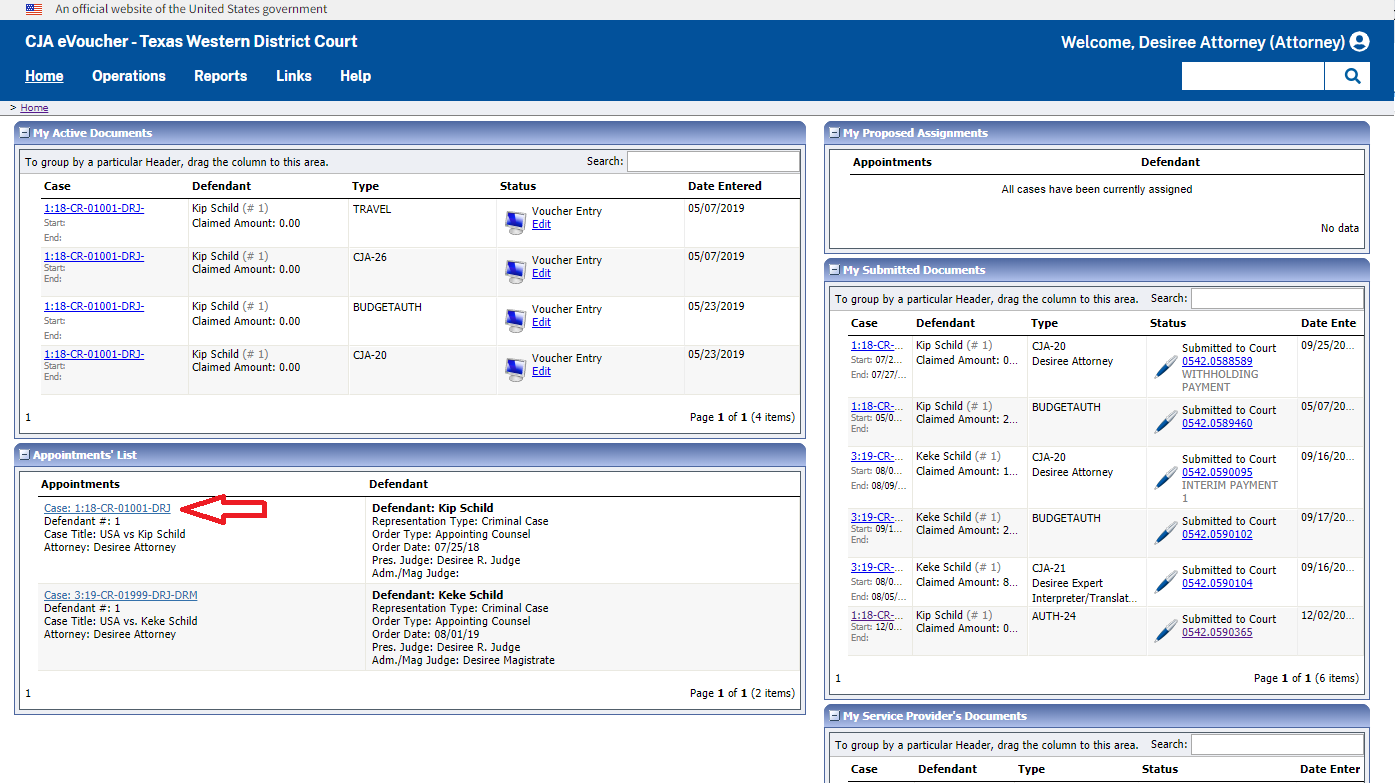1395x783 pixels.
Task: Open appointment Case: 1:18-CR-01001-DRJ
Action: click(107, 509)
